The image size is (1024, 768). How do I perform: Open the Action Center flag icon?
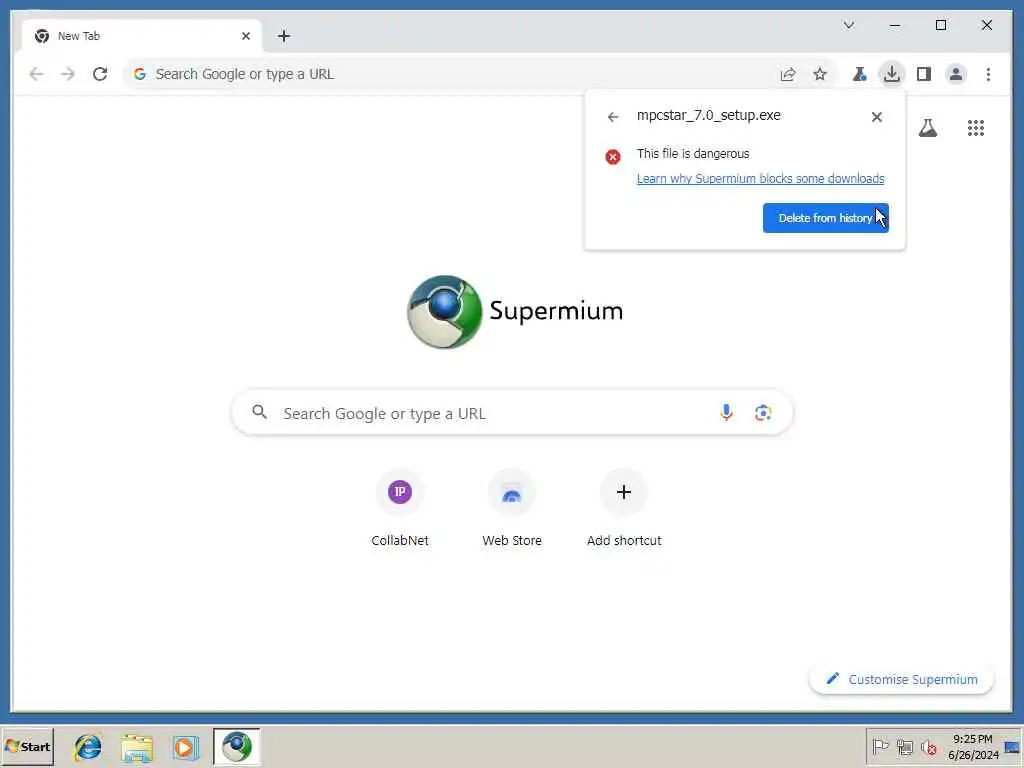[880, 746]
